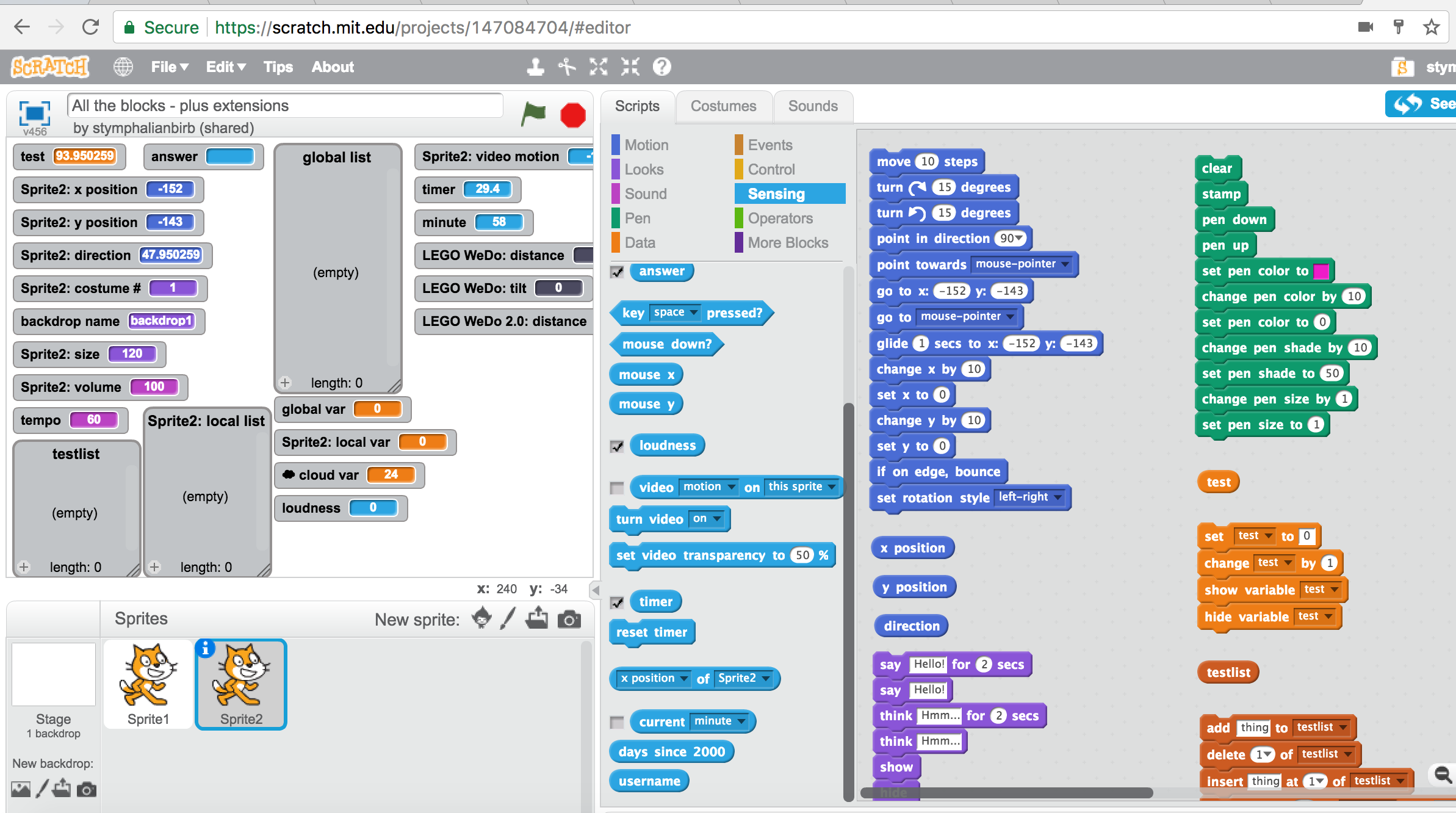This screenshot has height=813, width=1456.
Task: Select the Grow sprite tool
Action: [x=599, y=67]
